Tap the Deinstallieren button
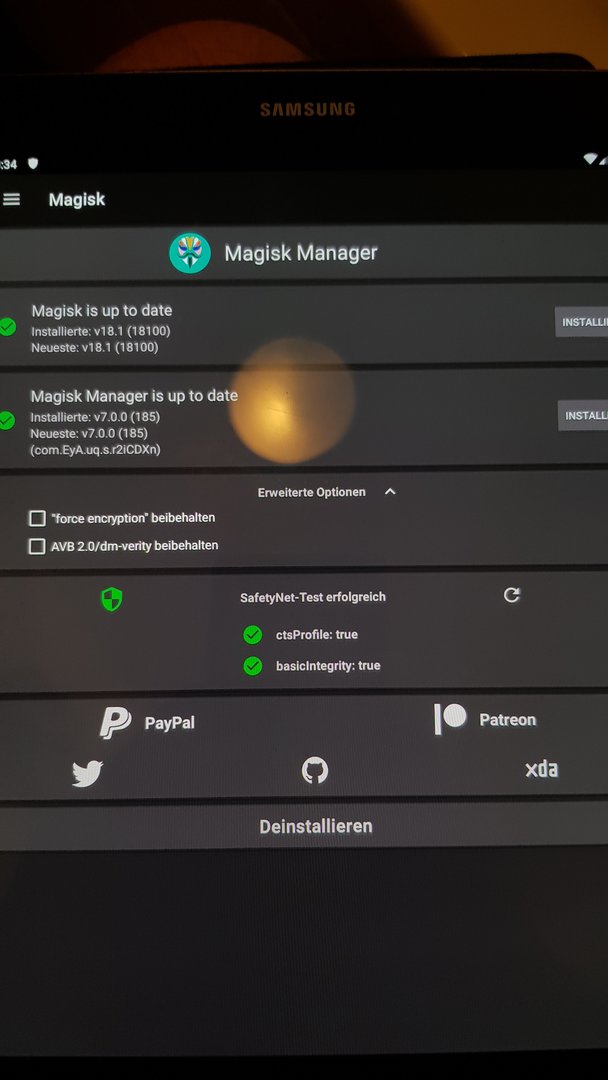The width and height of the screenshot is (608, 1080). click(315, 827)
